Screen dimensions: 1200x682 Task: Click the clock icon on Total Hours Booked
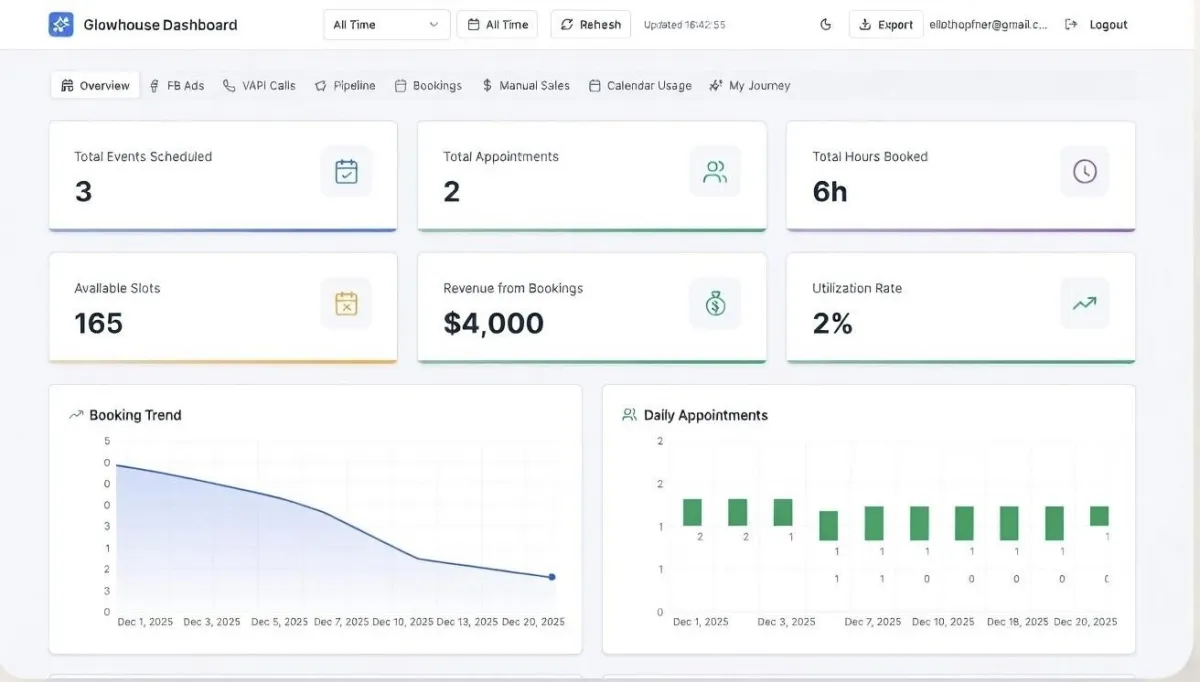point(1084,171)
